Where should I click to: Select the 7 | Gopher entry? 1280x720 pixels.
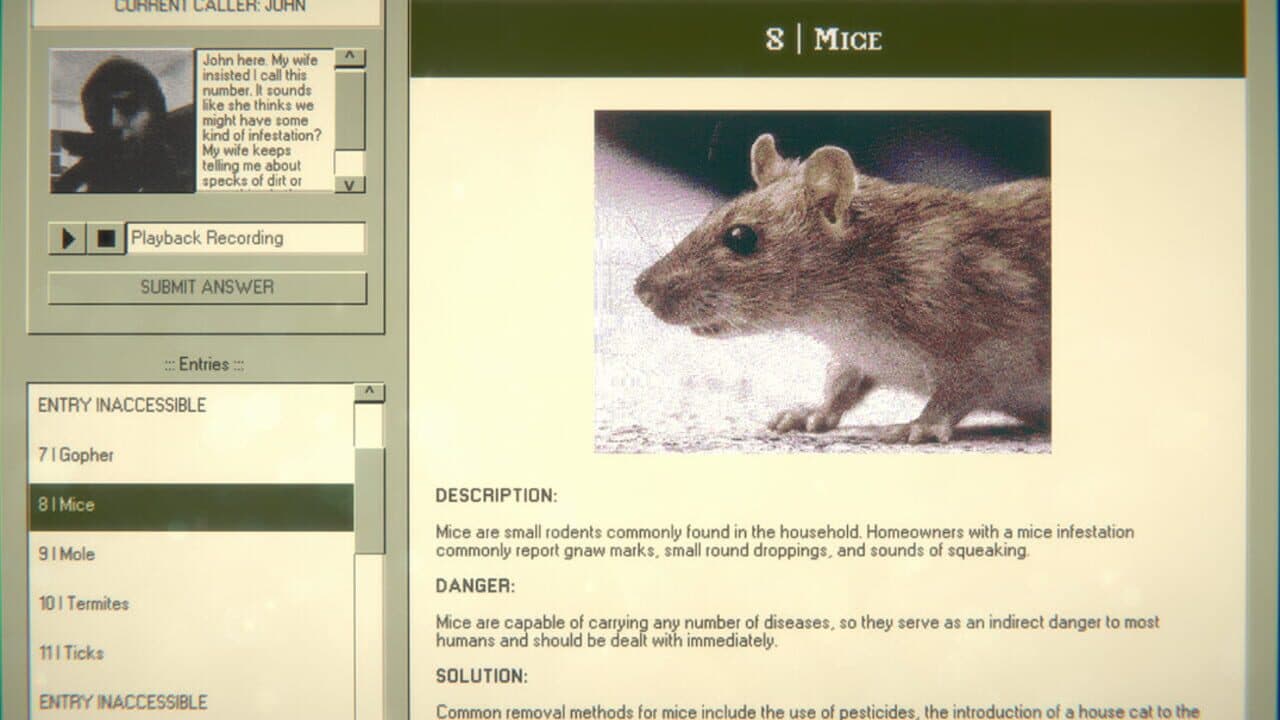click(191, 455)
